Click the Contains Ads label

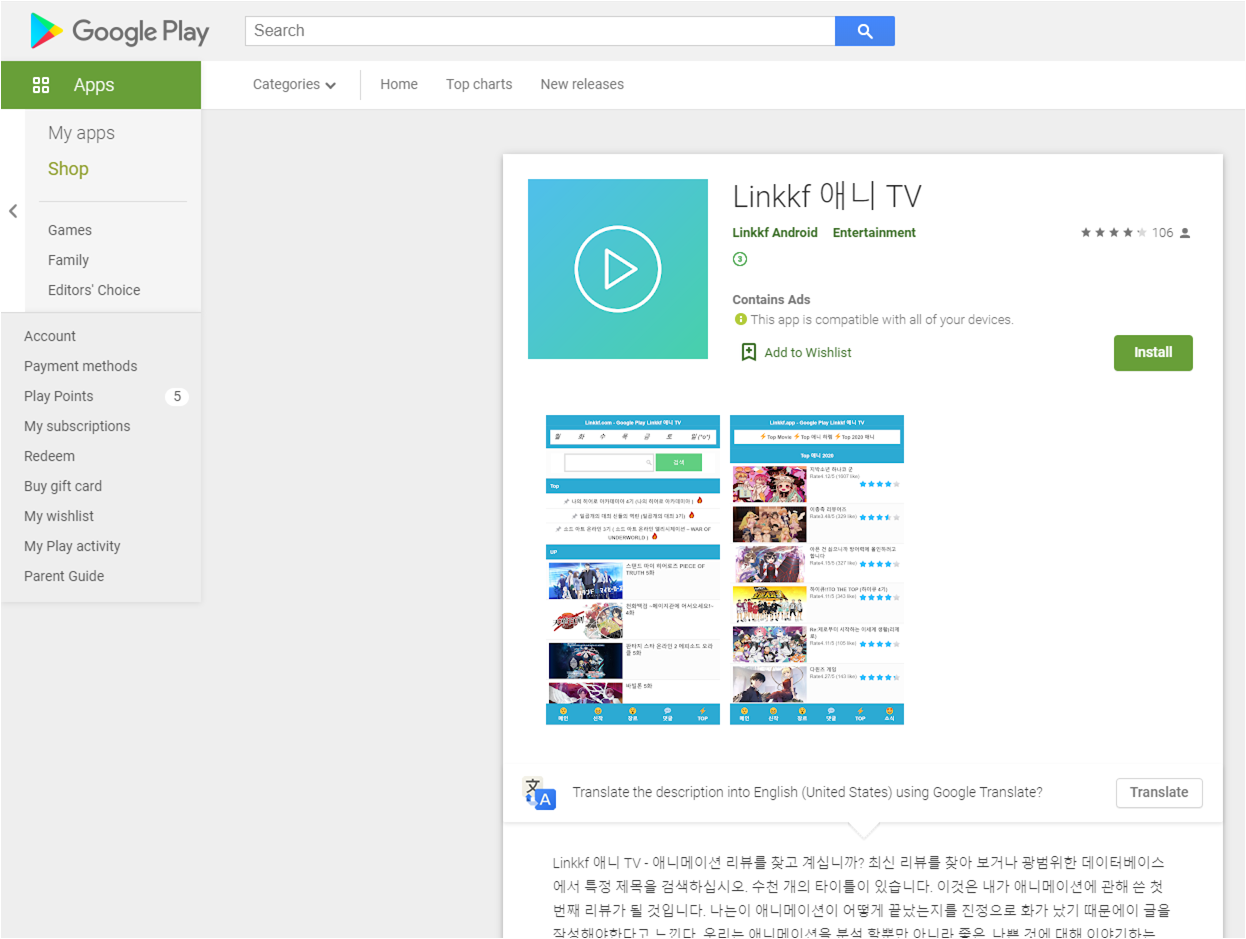[771, 300]
